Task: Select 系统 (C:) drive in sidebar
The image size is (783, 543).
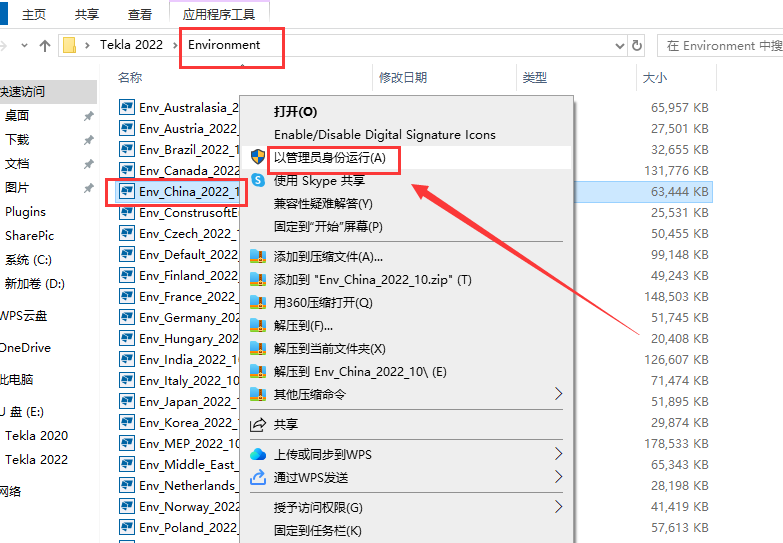Action: (28, 260)
